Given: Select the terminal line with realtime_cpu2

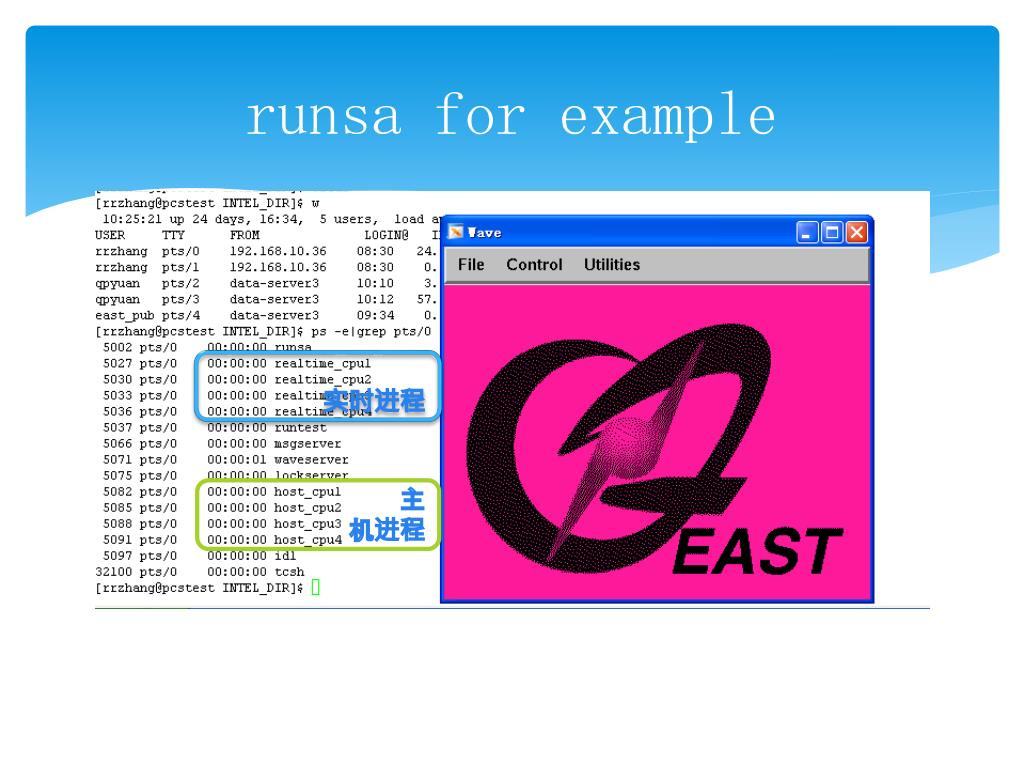Looking at the screenshot, I should (x=236, y=379).
